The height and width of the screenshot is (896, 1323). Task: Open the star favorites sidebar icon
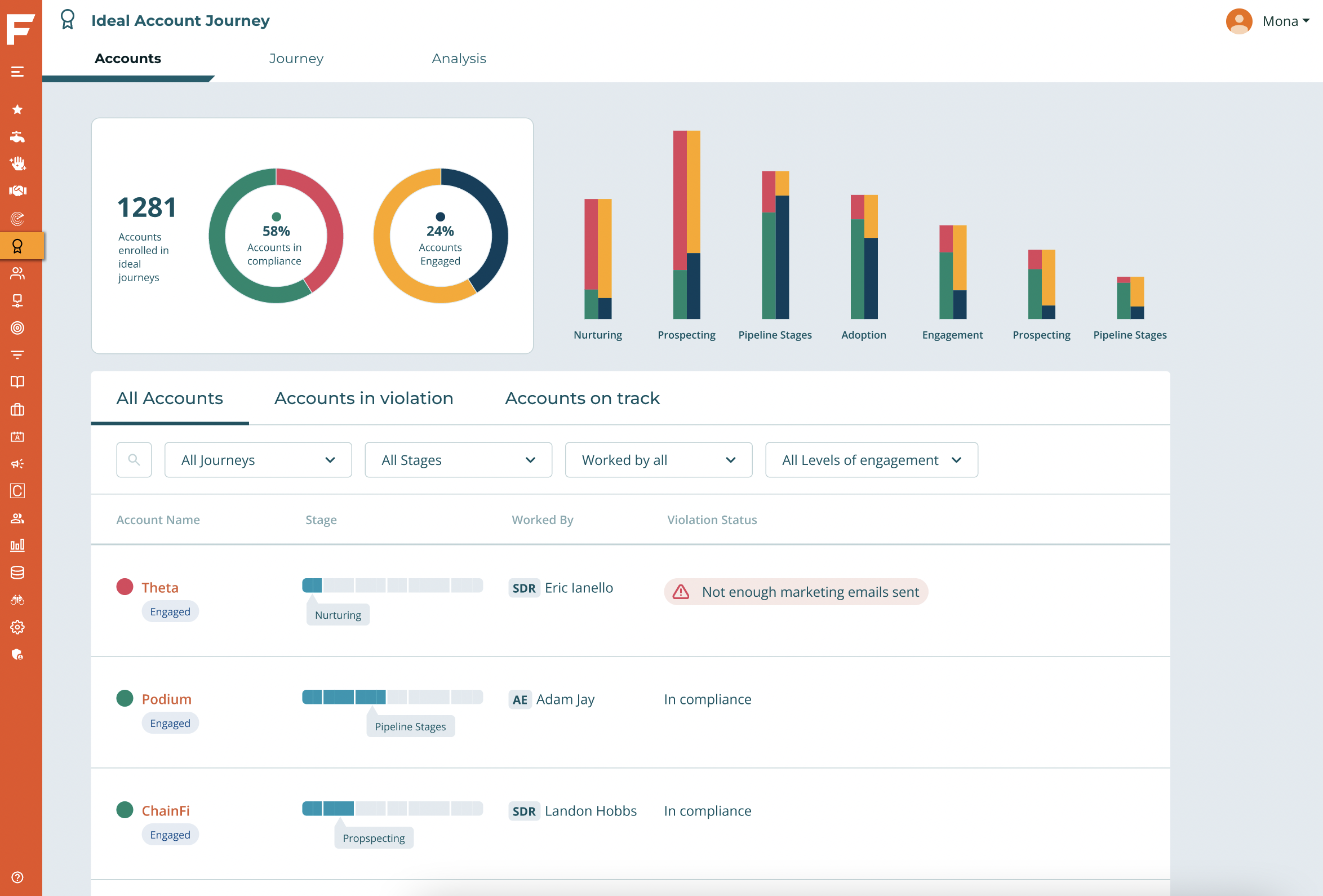(x=17, y=109)
